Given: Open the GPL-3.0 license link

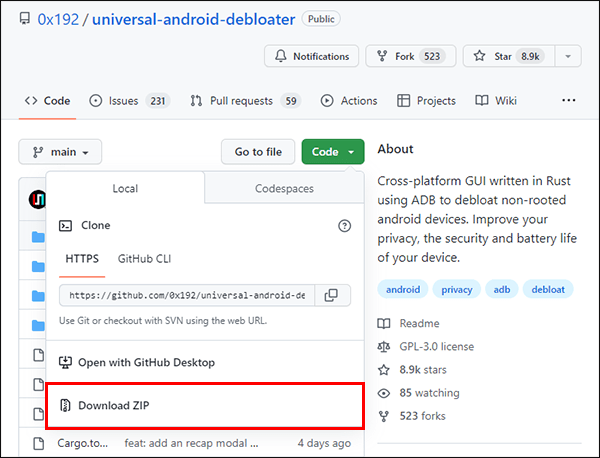Looking at the screenshot, I should [437, 347].
